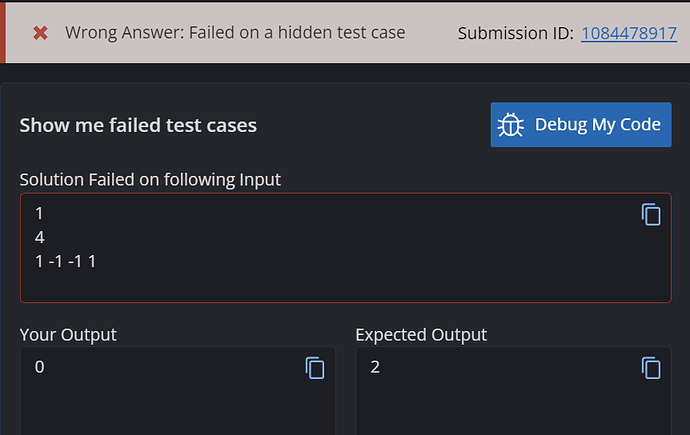This screenshot has height=435, width=690.
Task: Click the Expected Output label
Action: pyautogui.click(x=421, y=334)
